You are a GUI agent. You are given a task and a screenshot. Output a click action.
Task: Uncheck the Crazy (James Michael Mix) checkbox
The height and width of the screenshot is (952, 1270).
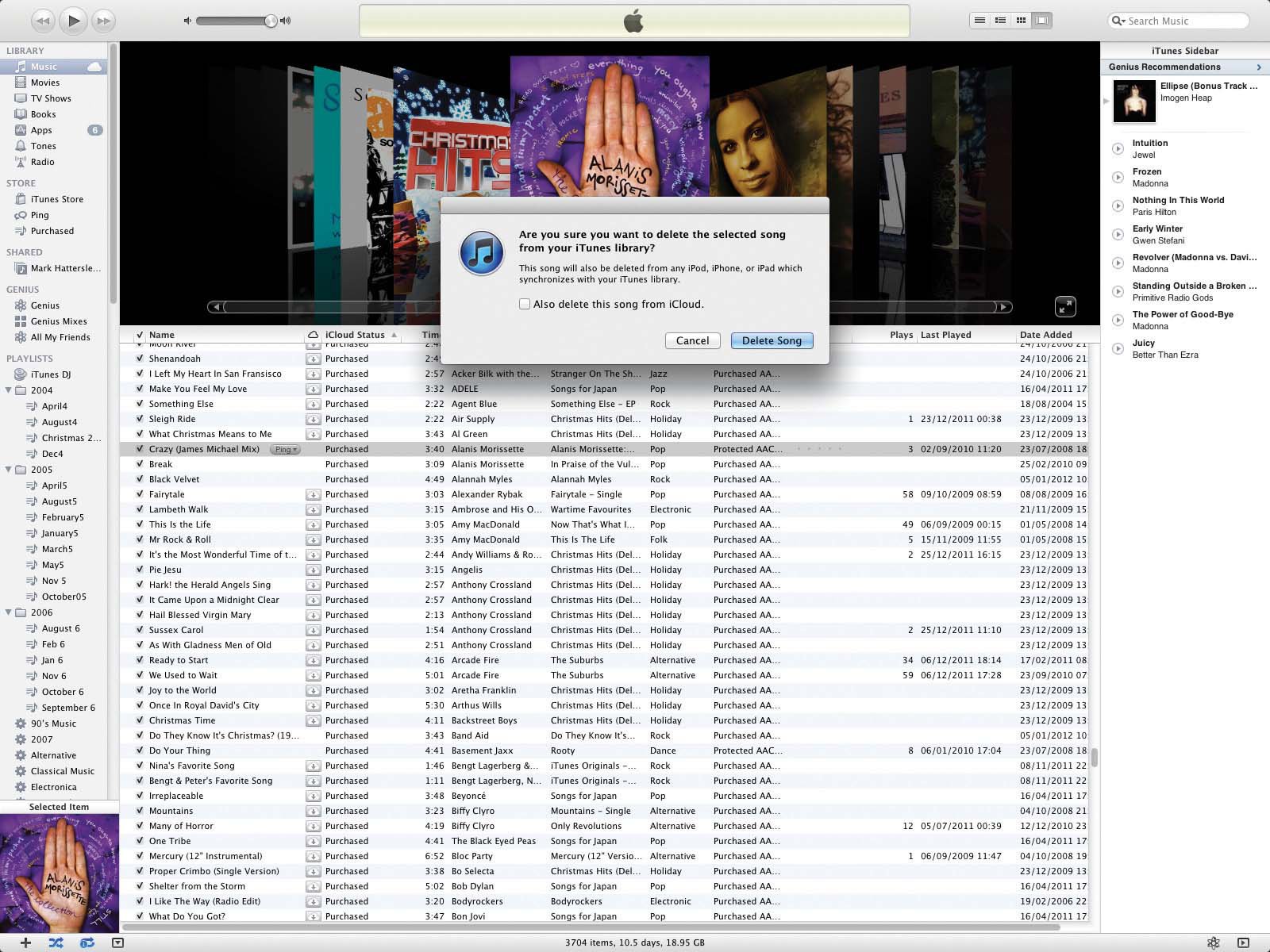[140, 449]
